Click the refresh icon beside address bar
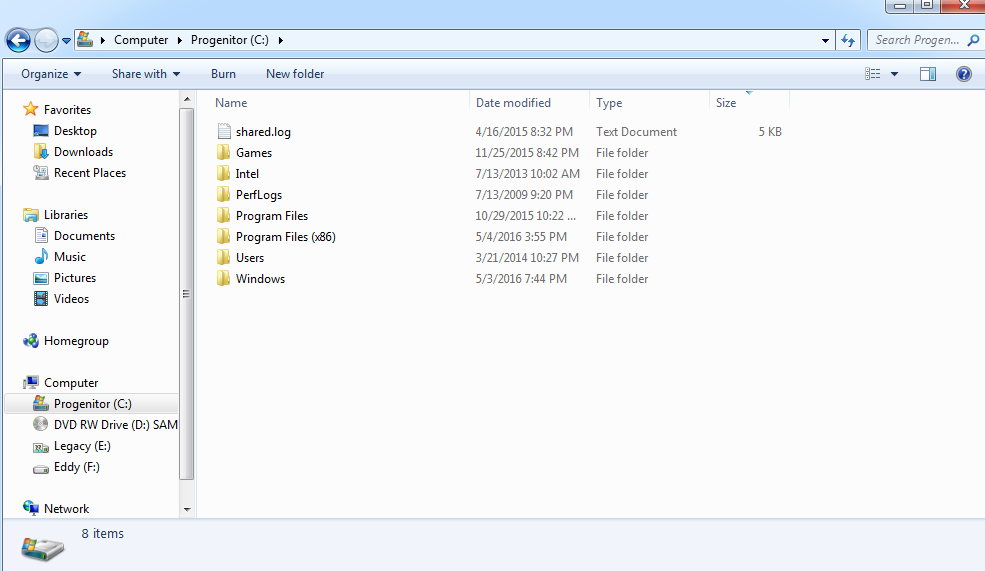Screen dimensions: 985x571 point(848,40)
